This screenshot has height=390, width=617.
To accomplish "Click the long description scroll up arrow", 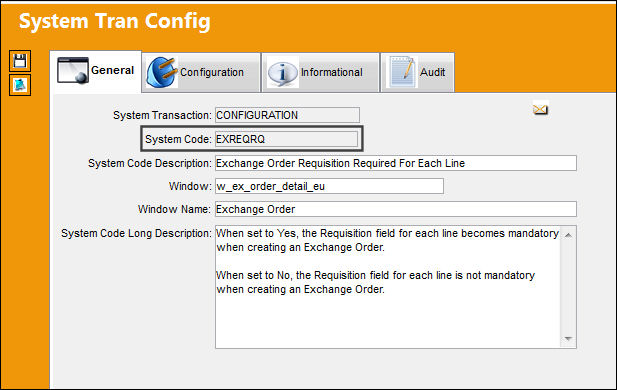I will pyautogui.click(x=568, y=235).
